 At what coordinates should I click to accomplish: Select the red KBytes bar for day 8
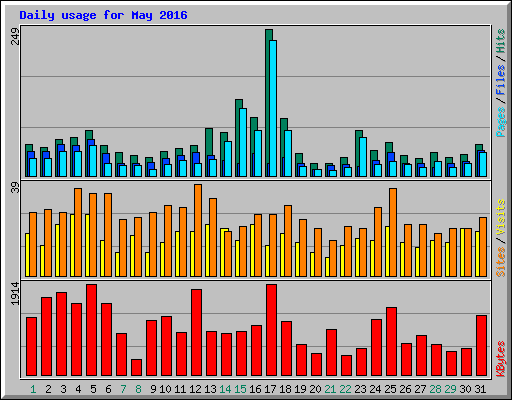(136, 367)
